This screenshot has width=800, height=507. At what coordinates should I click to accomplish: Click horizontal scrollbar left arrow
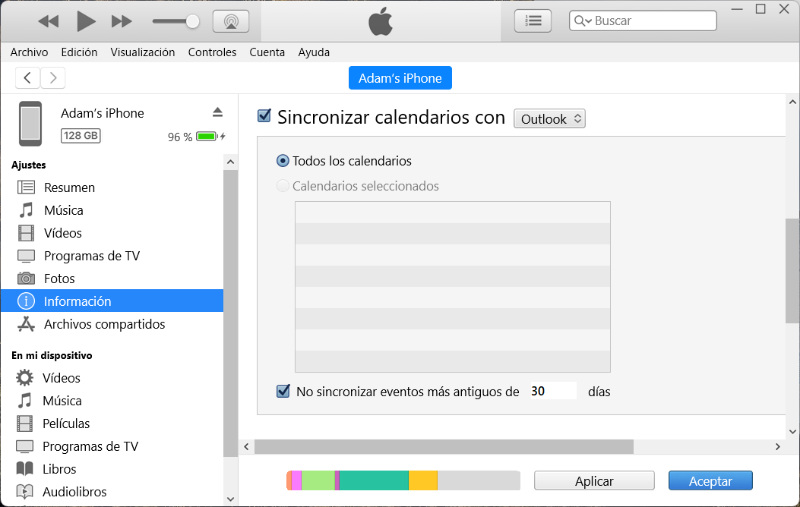(246, 447)
